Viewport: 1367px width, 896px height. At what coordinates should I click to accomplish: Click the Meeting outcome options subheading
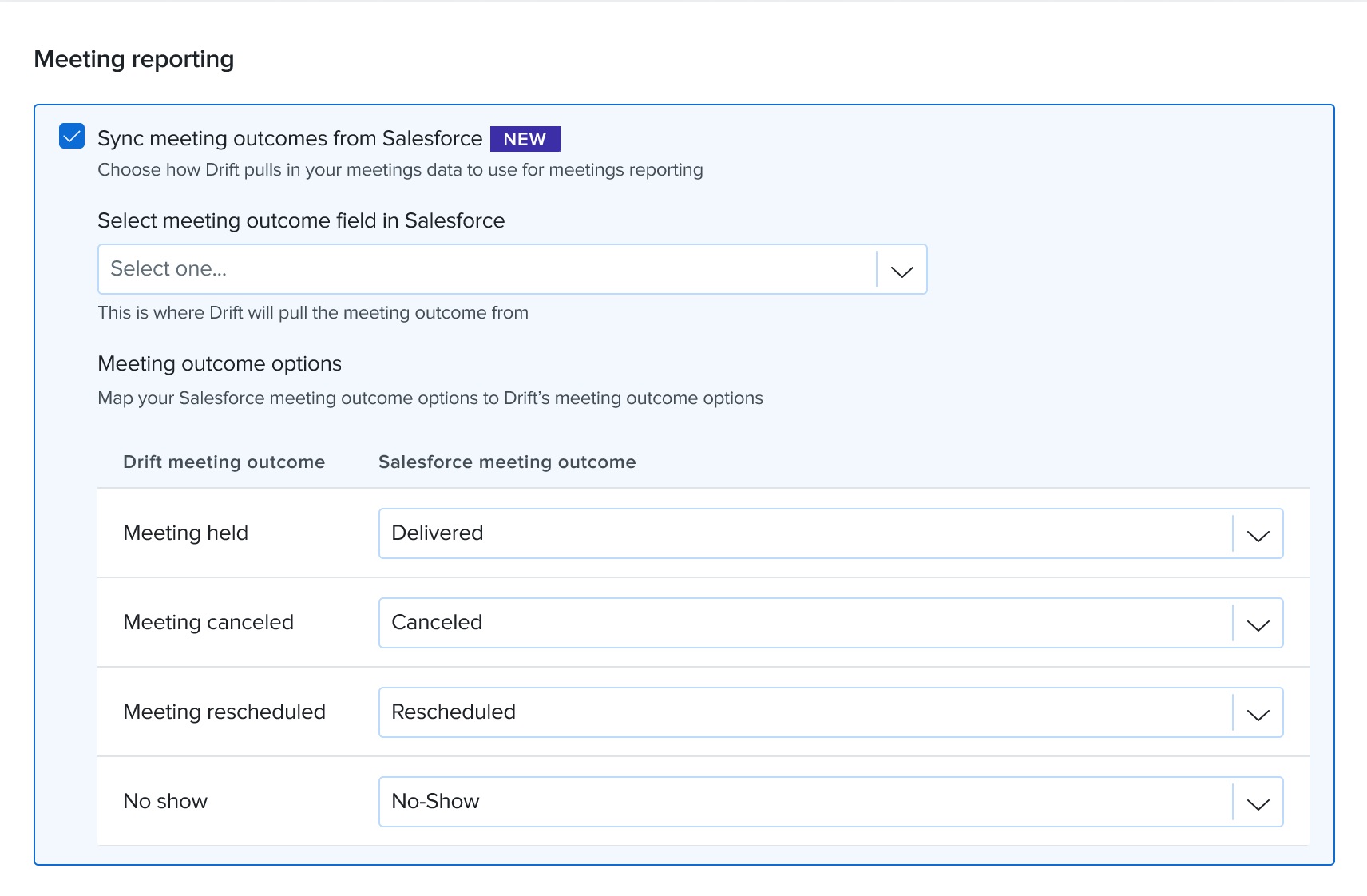(220, 363)
